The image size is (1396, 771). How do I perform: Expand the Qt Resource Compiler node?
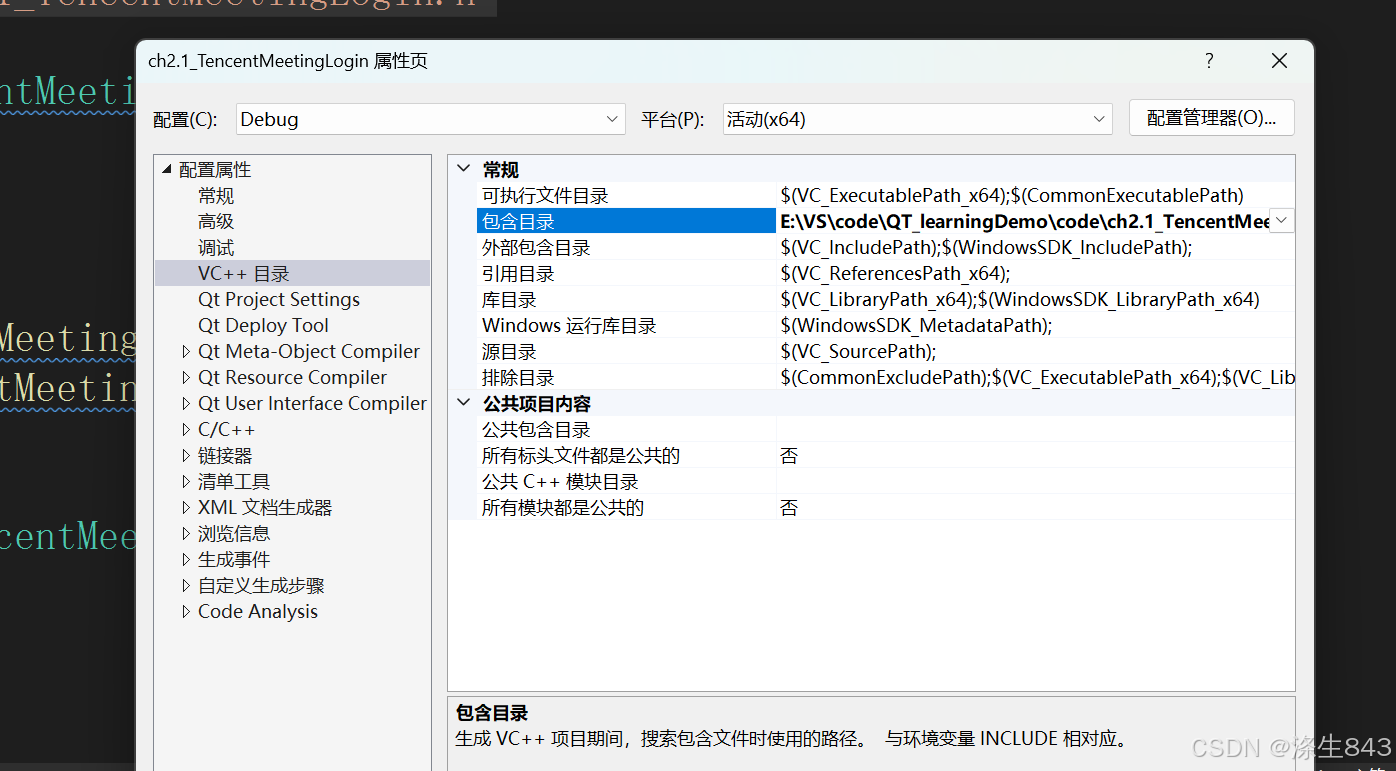(x=185, y=377)
